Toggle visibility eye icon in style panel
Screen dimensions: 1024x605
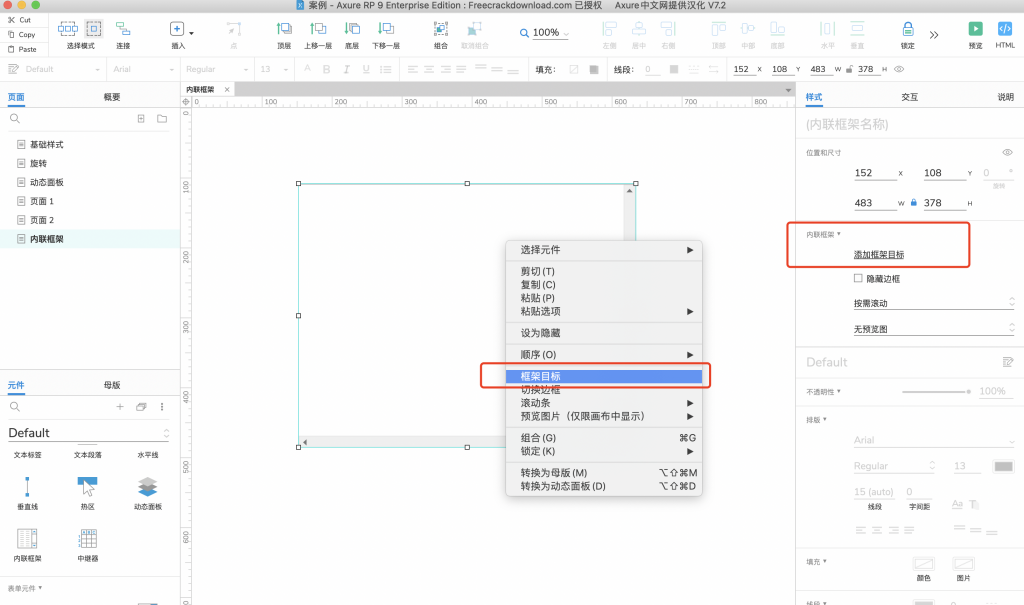click(1007, 152)
